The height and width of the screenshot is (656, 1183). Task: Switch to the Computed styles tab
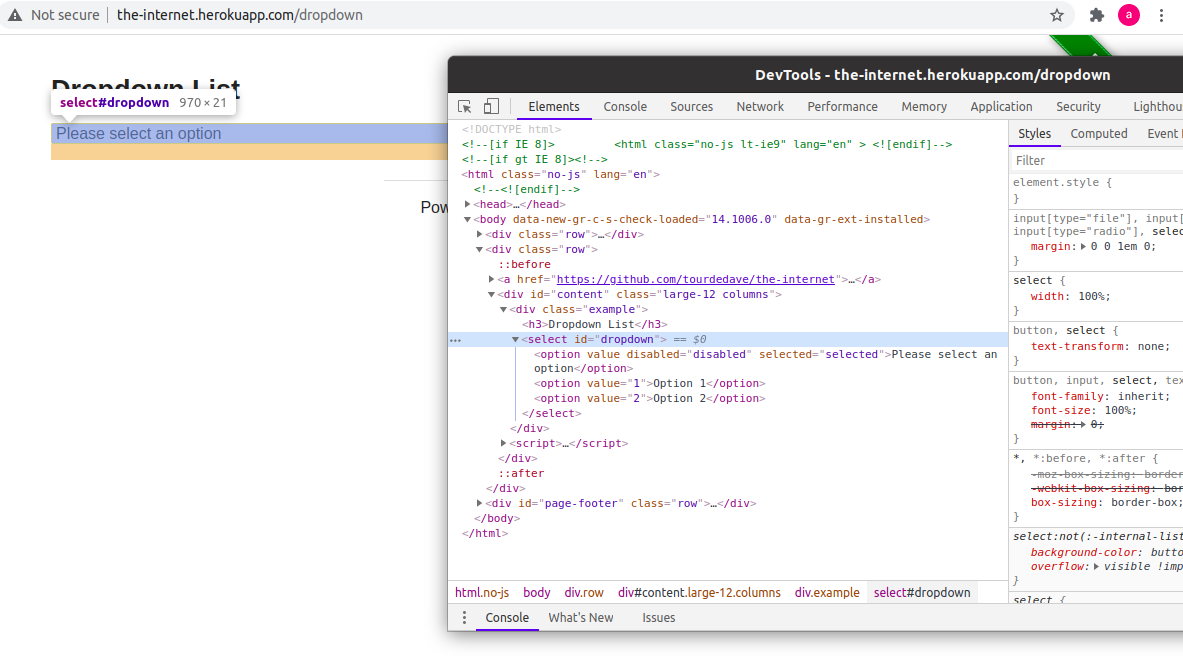click(1098, 133)
